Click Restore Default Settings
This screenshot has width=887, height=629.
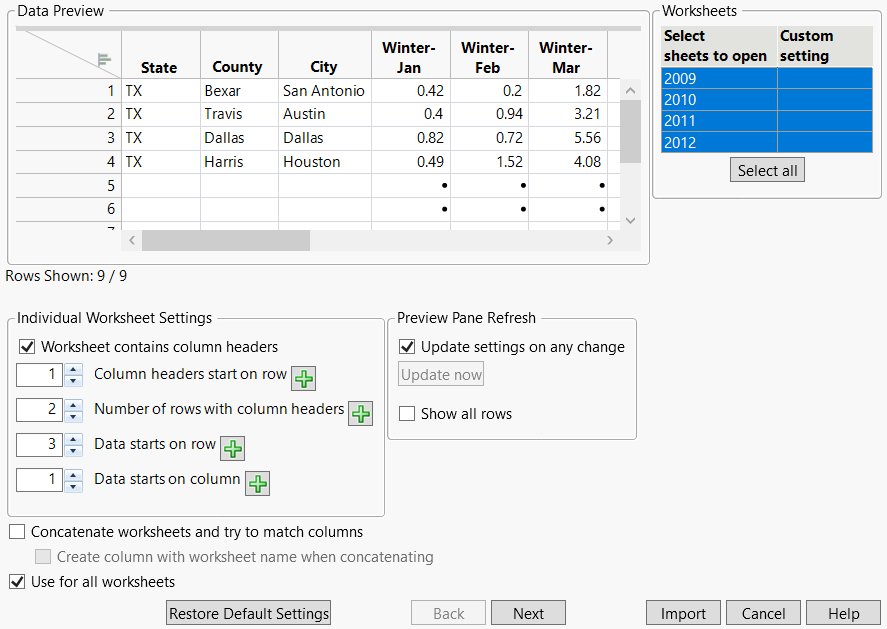coord(248,612)
